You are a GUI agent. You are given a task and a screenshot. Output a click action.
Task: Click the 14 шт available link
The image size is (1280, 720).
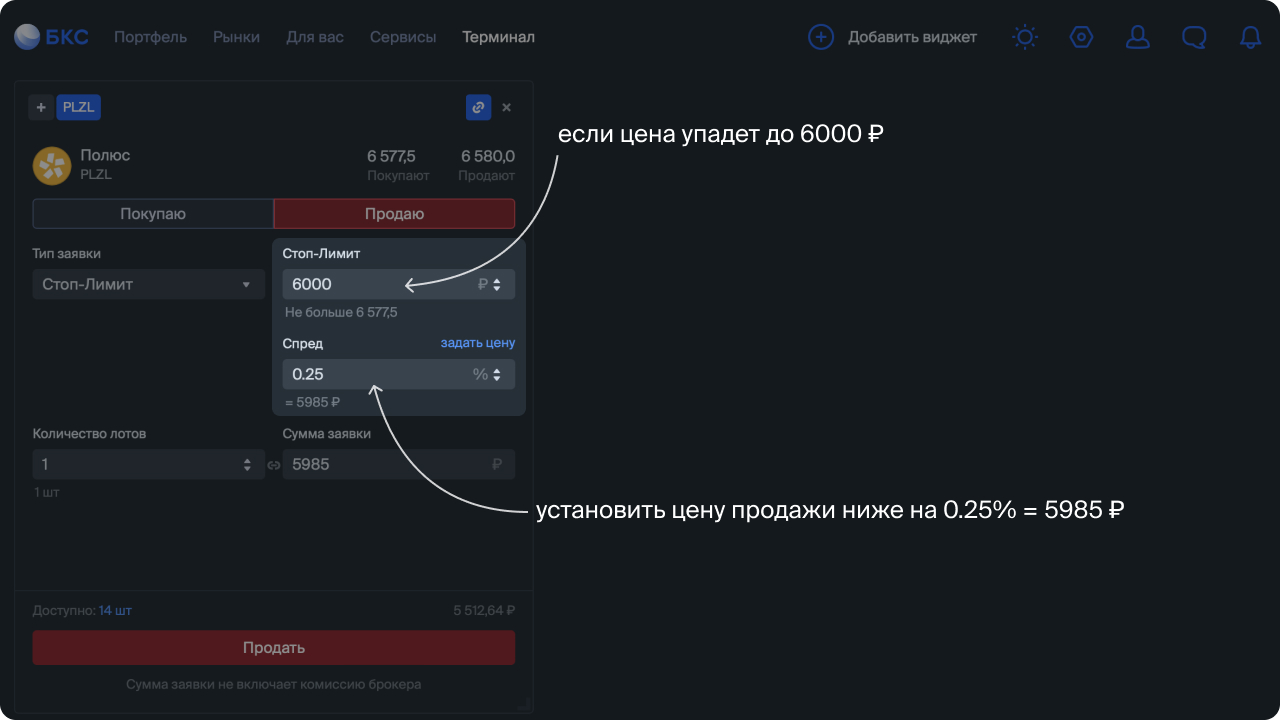tap(115, 610)
